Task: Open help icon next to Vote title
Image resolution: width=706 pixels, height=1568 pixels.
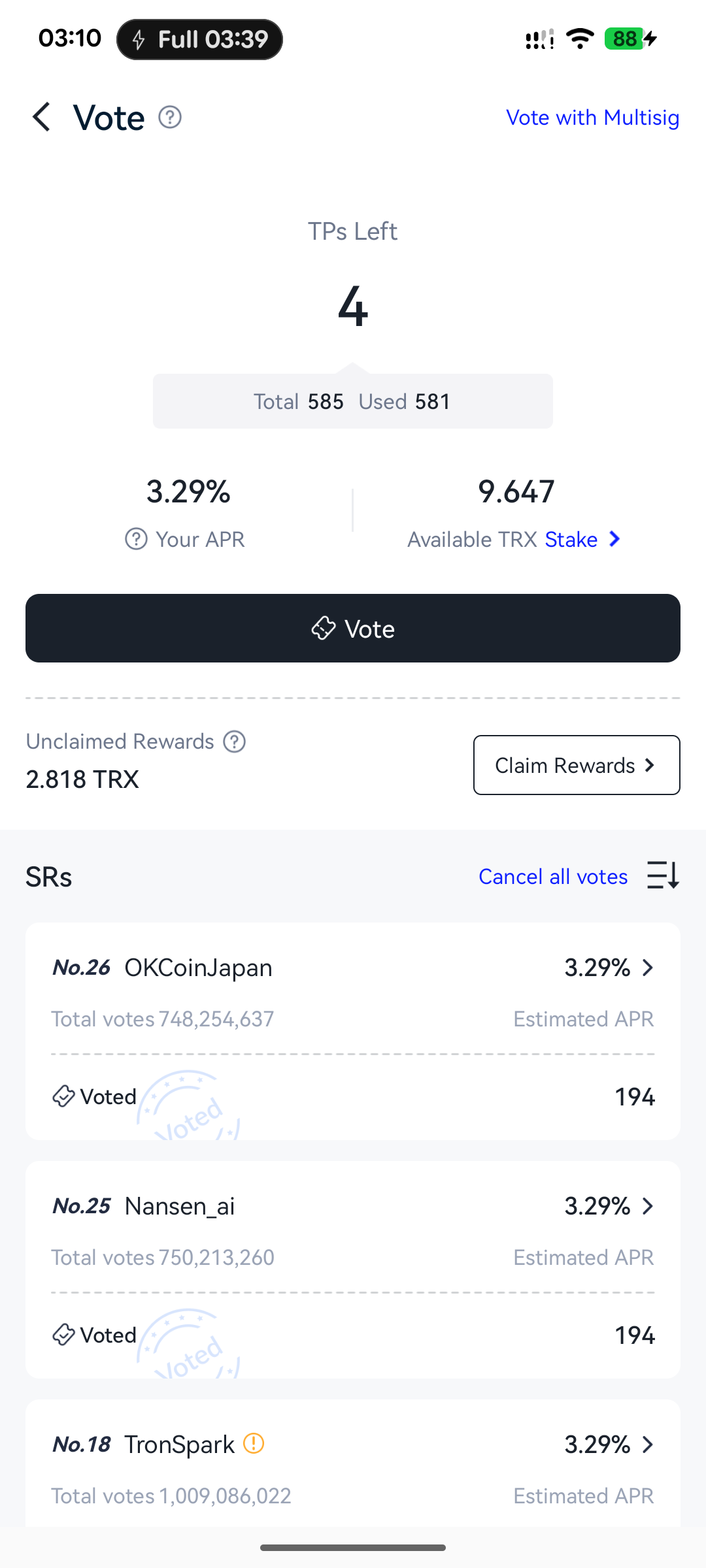Action: (x=170, y=118)
